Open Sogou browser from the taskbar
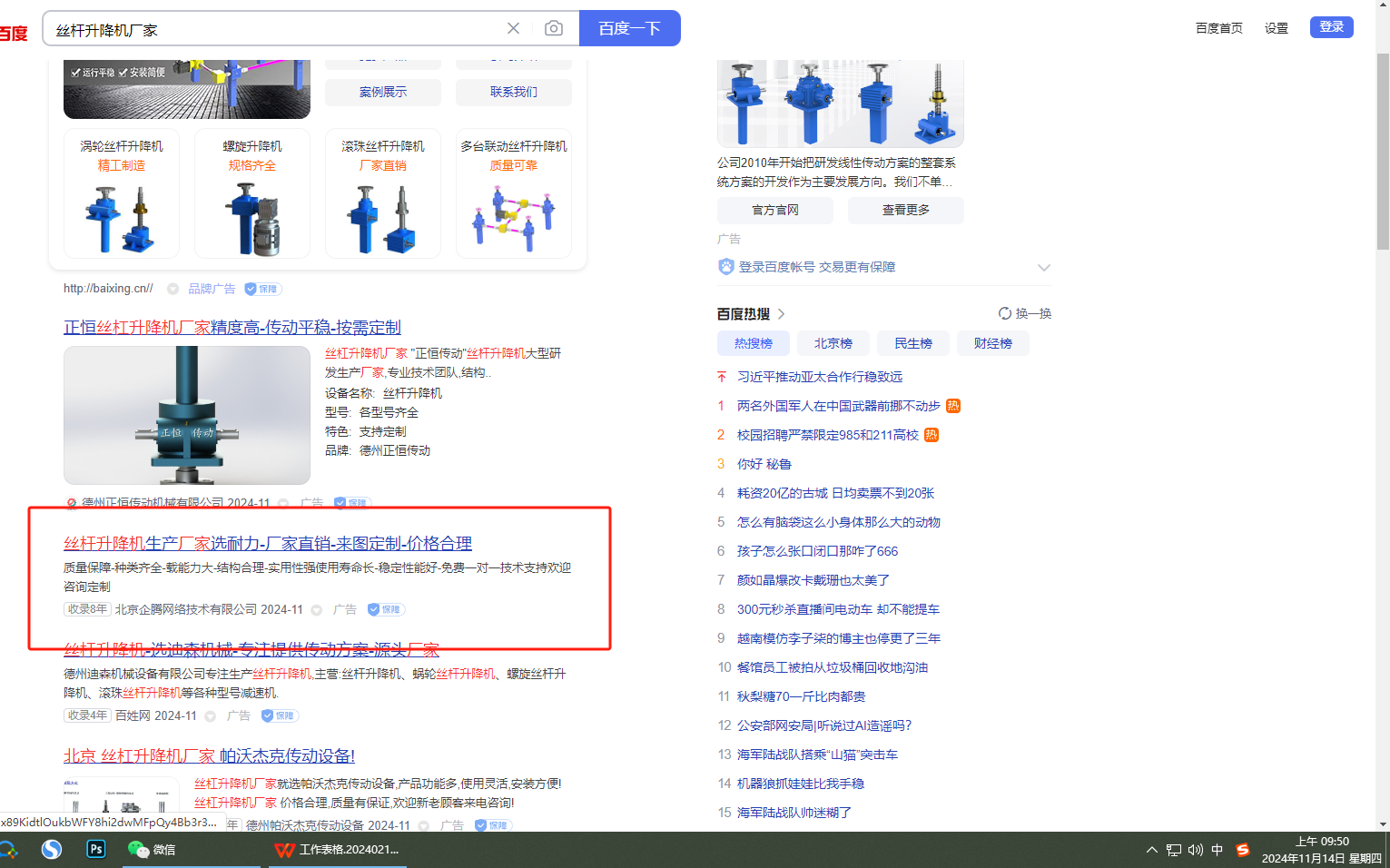Viewport: 1390px width, 868px height. [x=52, y=849]
